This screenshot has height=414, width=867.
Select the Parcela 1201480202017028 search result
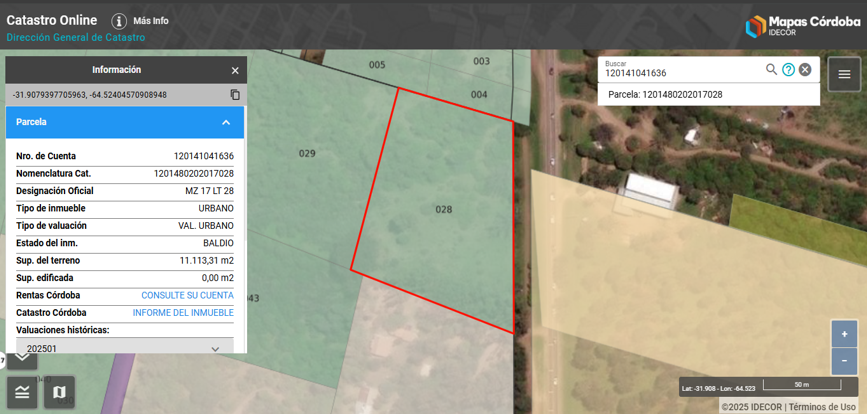666,95
